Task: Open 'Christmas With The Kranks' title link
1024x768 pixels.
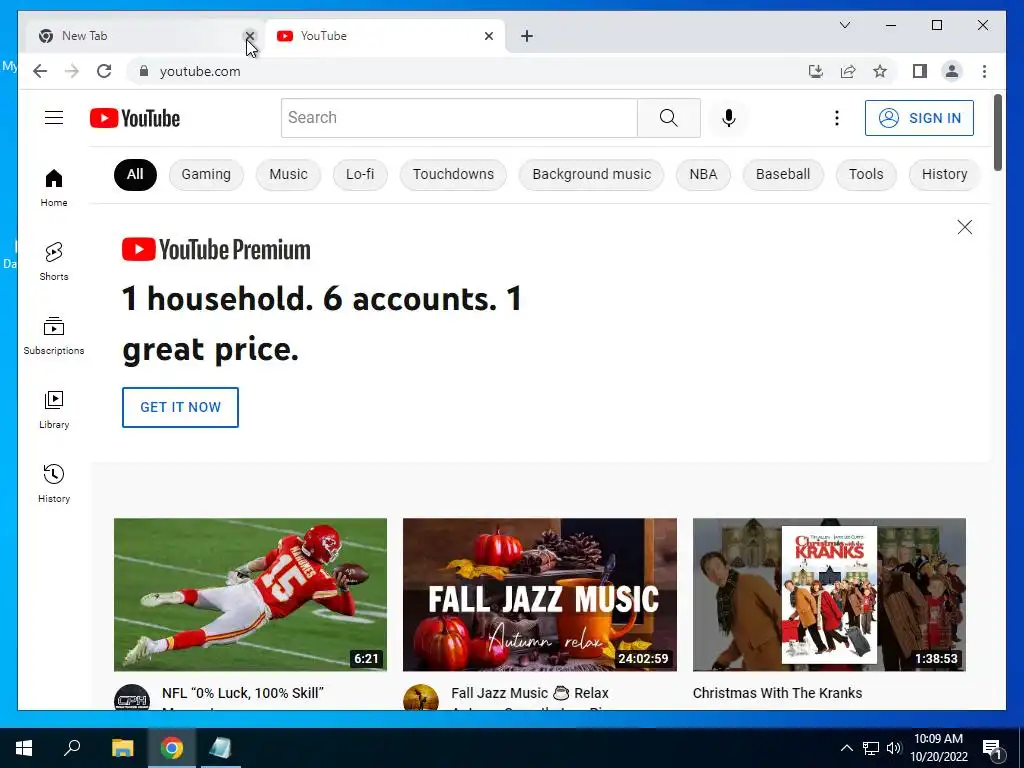Action: click(777, 693)
